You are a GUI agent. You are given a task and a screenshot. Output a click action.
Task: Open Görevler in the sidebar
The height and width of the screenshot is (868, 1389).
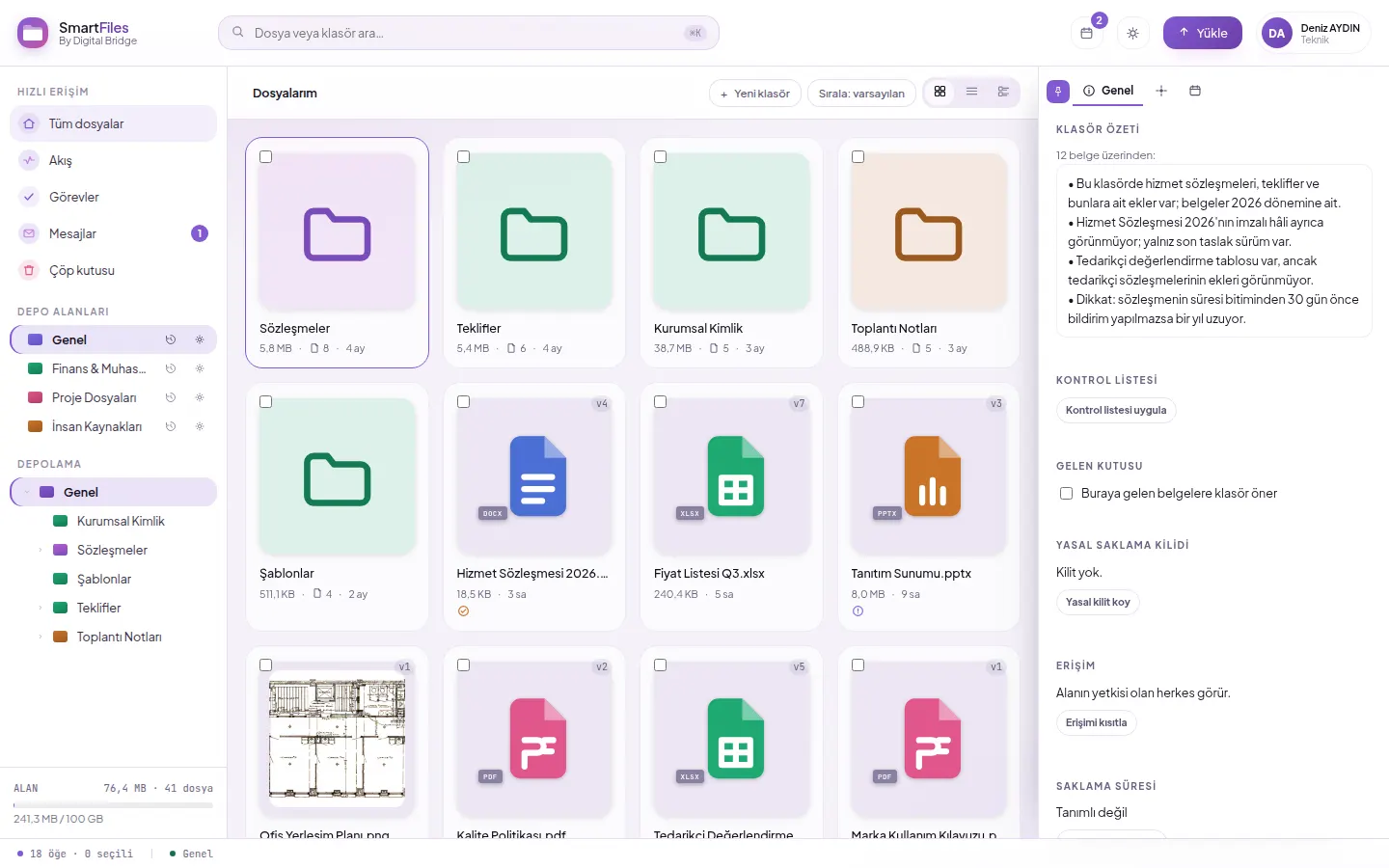point(113,197)
